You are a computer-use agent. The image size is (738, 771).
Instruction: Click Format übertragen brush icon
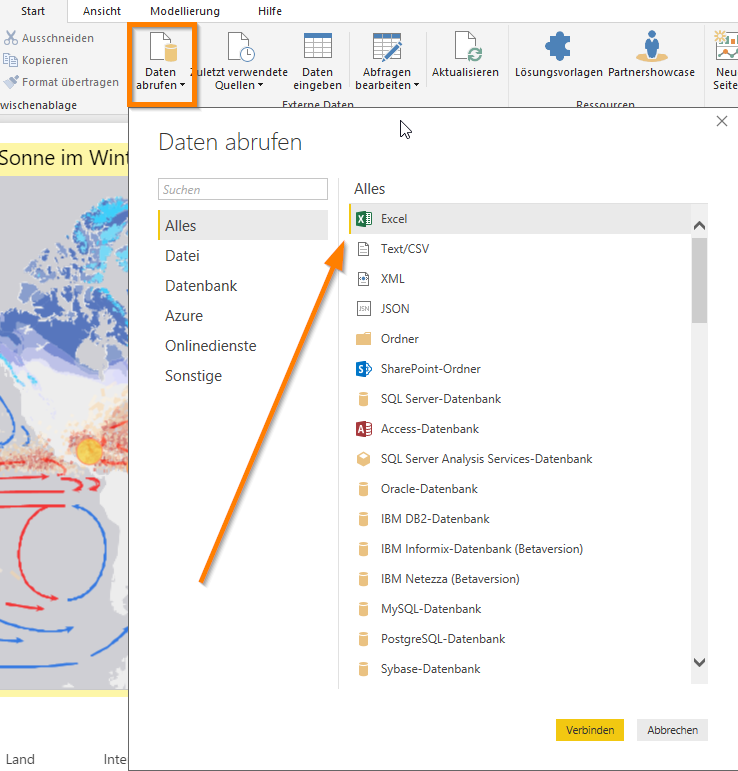click(x=11, y=82)
